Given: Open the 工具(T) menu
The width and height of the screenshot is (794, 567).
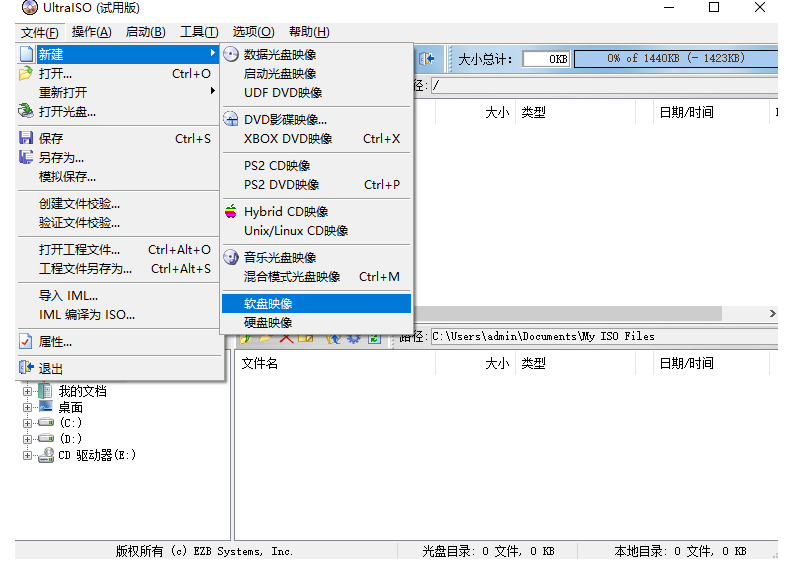Looking at the screenshot, I should 200,32.
